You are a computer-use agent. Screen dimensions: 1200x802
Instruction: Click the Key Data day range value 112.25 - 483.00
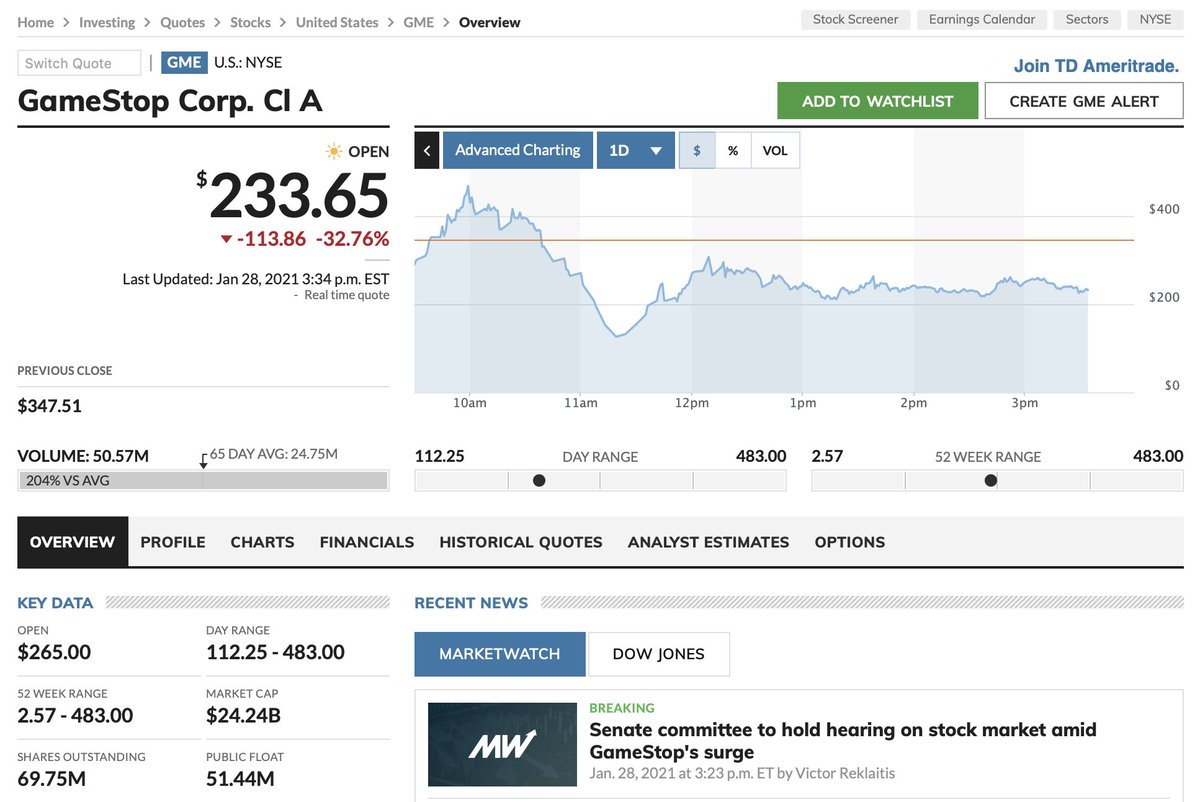pyautogui.click(x=275, y=652)
